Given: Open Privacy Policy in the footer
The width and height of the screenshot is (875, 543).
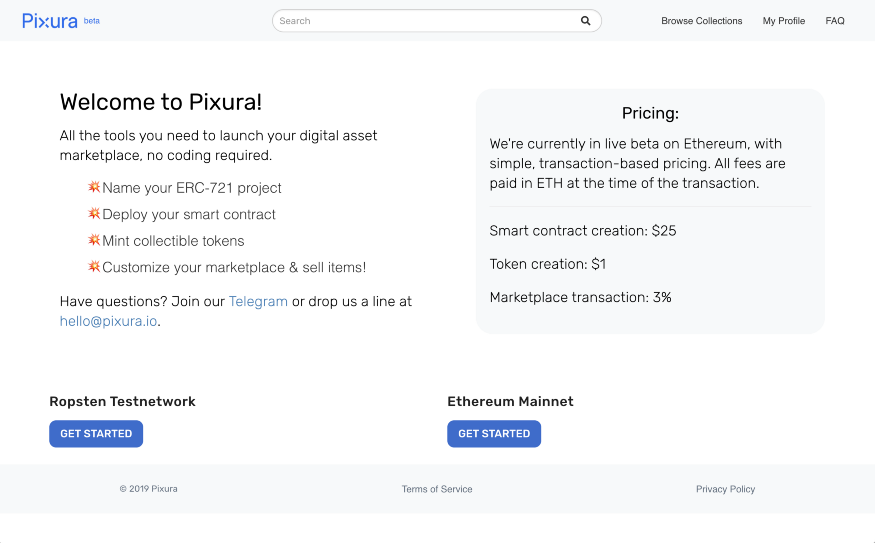Looking at the screenshot, I should point(725,489).
